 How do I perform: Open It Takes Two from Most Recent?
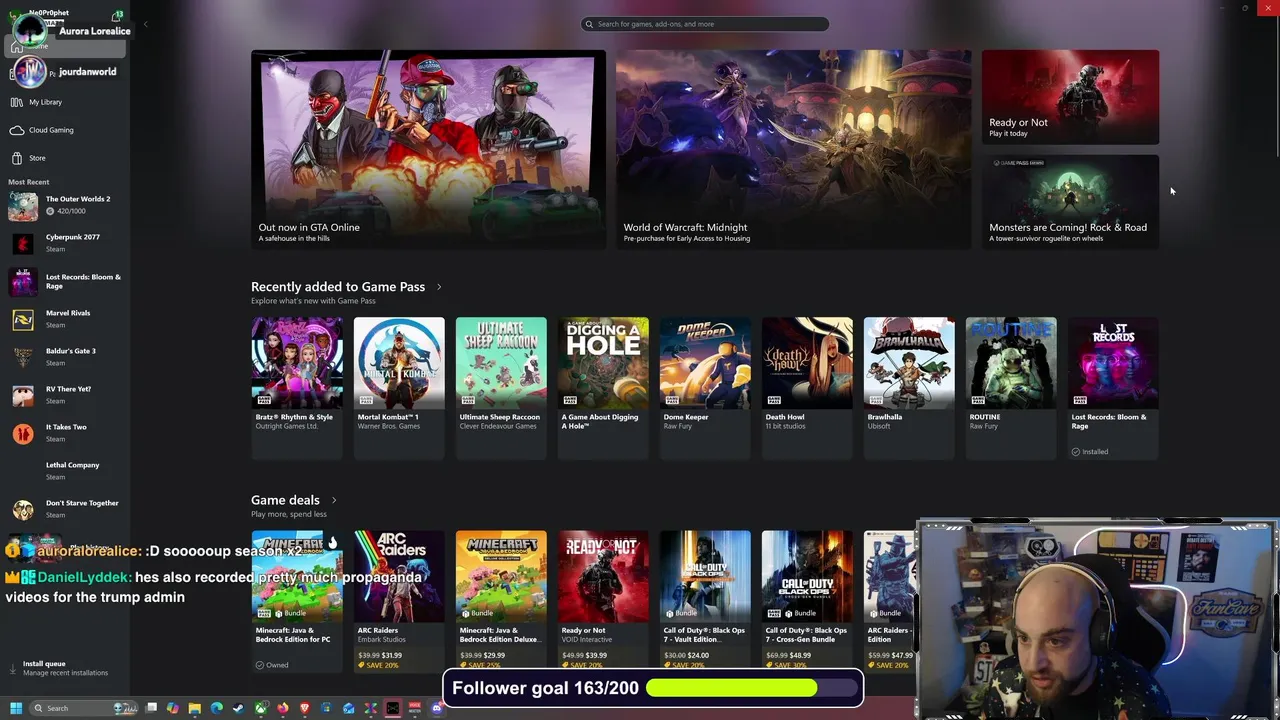(x=65, y=433)
